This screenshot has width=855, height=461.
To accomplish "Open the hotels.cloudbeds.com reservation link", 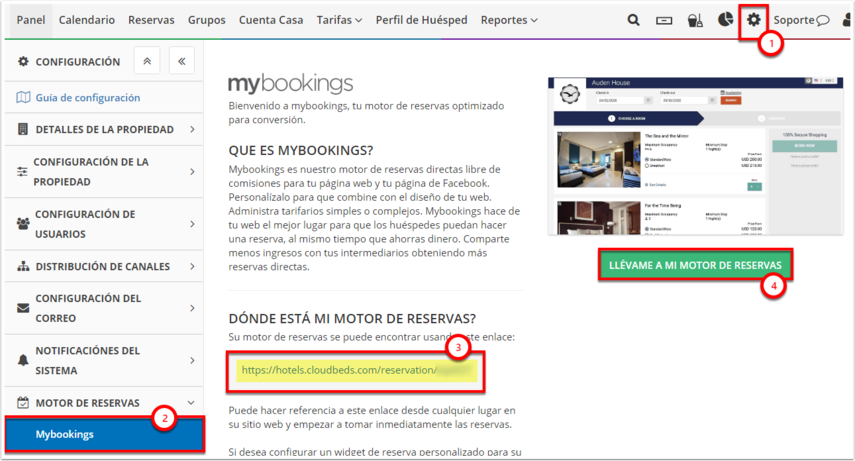I will coord(357,370).
